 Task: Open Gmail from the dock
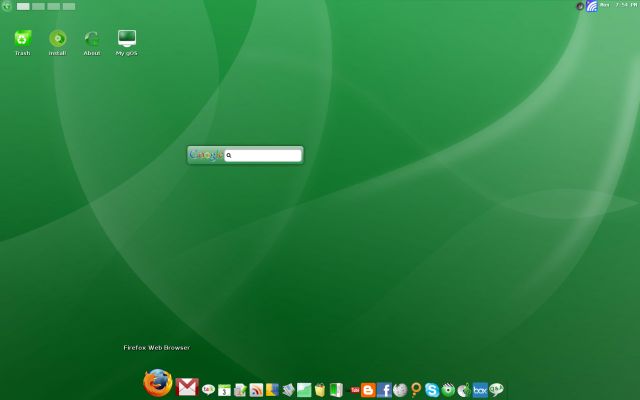pos(187,387)
